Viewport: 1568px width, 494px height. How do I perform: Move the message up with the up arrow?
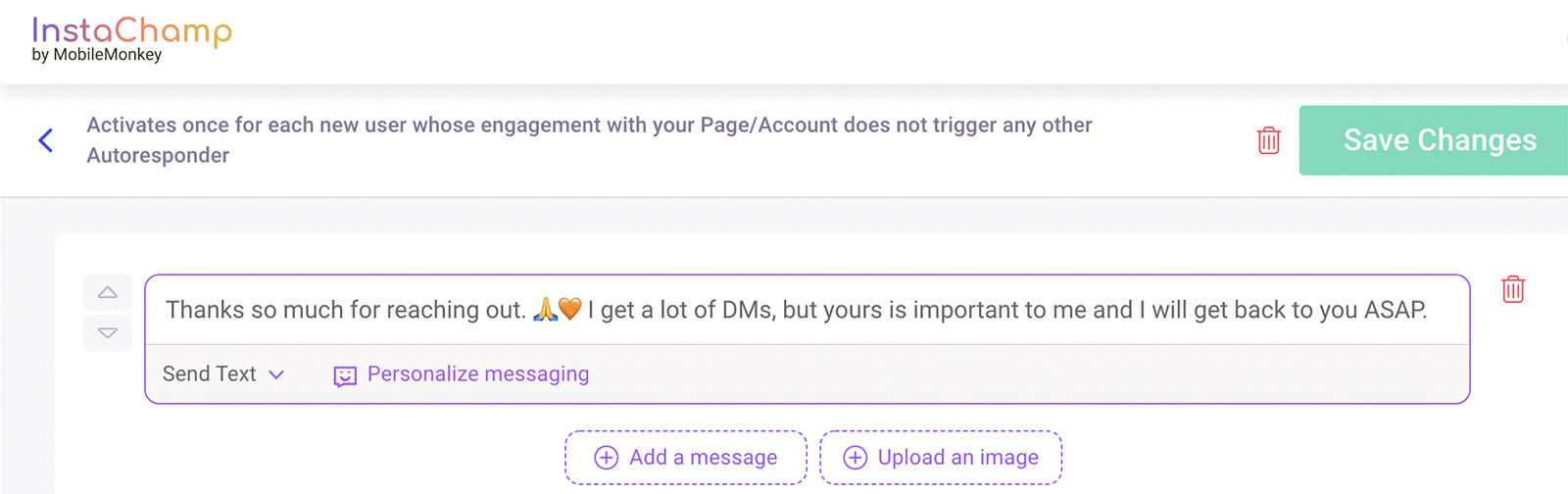pos(108,292)
